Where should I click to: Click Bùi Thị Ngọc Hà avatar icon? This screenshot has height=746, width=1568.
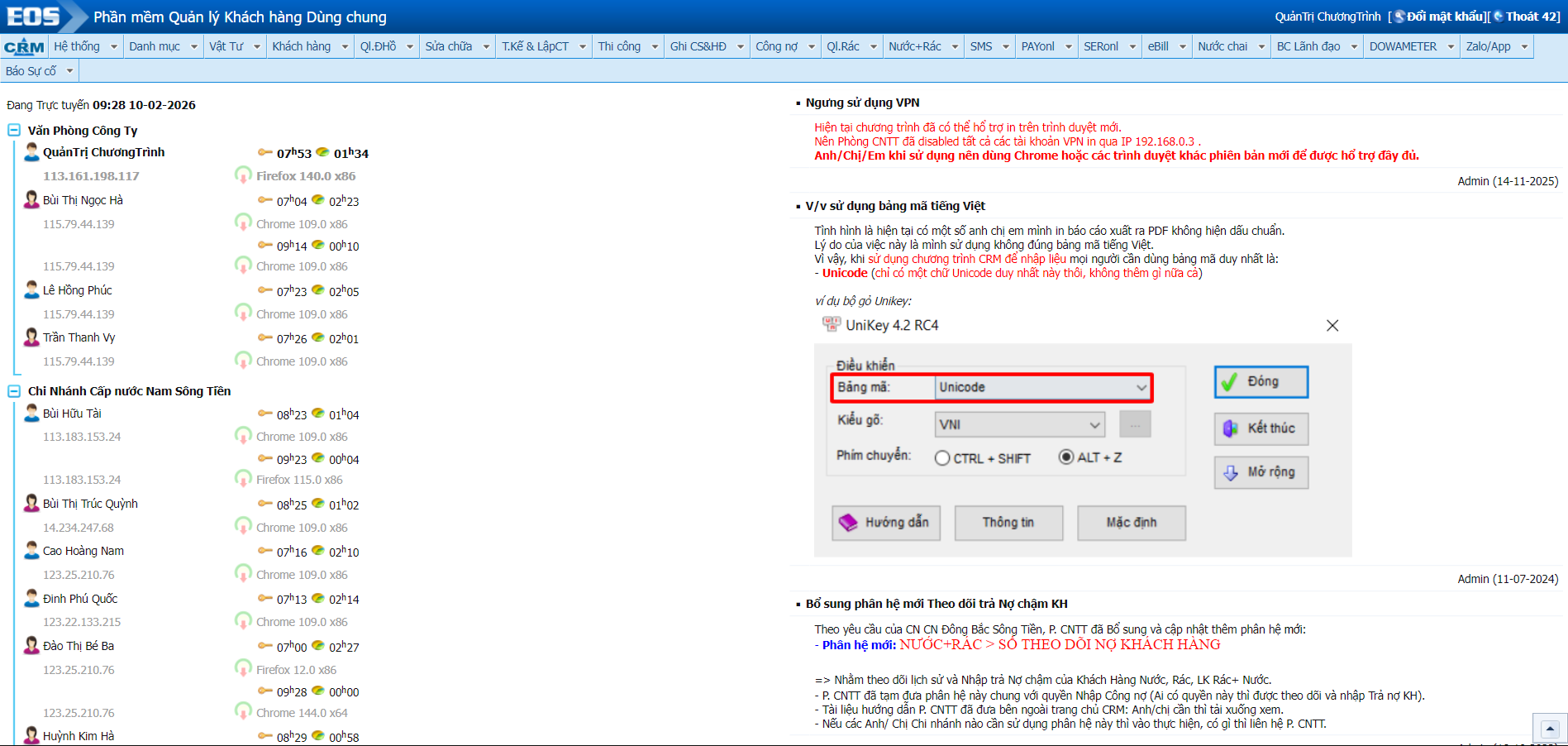coord(31,200)
